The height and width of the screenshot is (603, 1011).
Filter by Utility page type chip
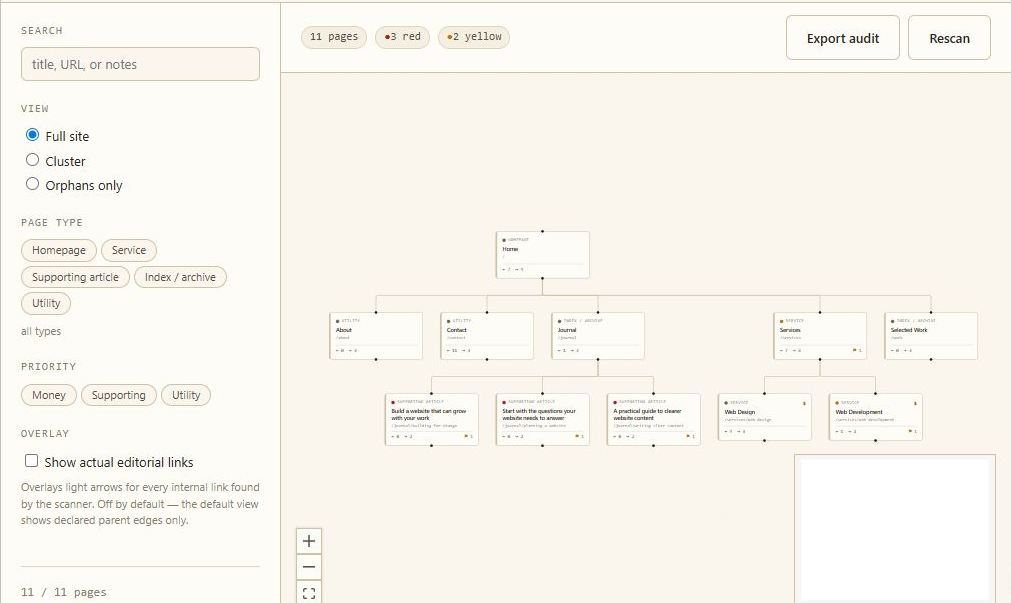[x=46, y=303]
